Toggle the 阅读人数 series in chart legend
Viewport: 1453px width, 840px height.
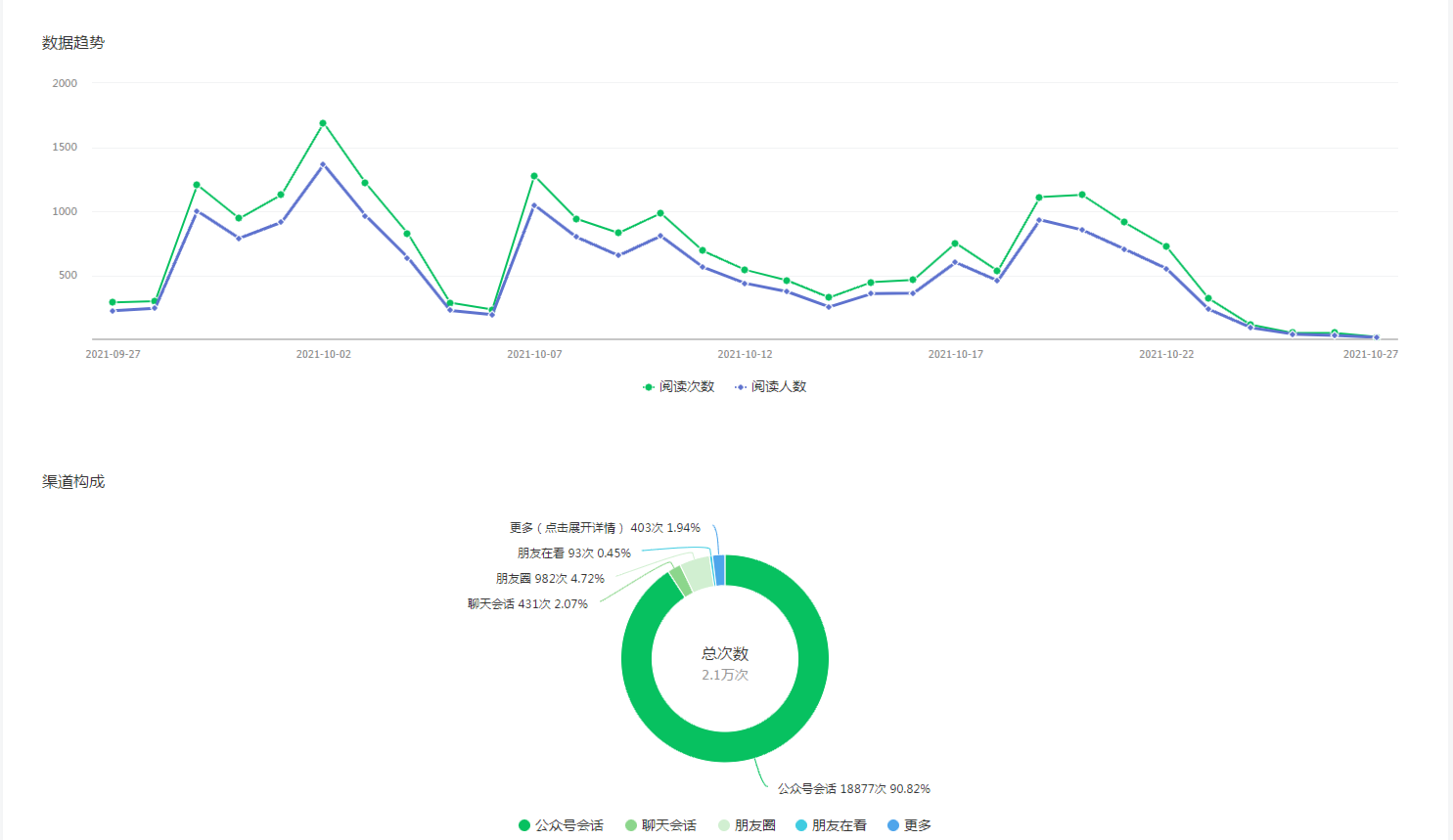(771, 387)
